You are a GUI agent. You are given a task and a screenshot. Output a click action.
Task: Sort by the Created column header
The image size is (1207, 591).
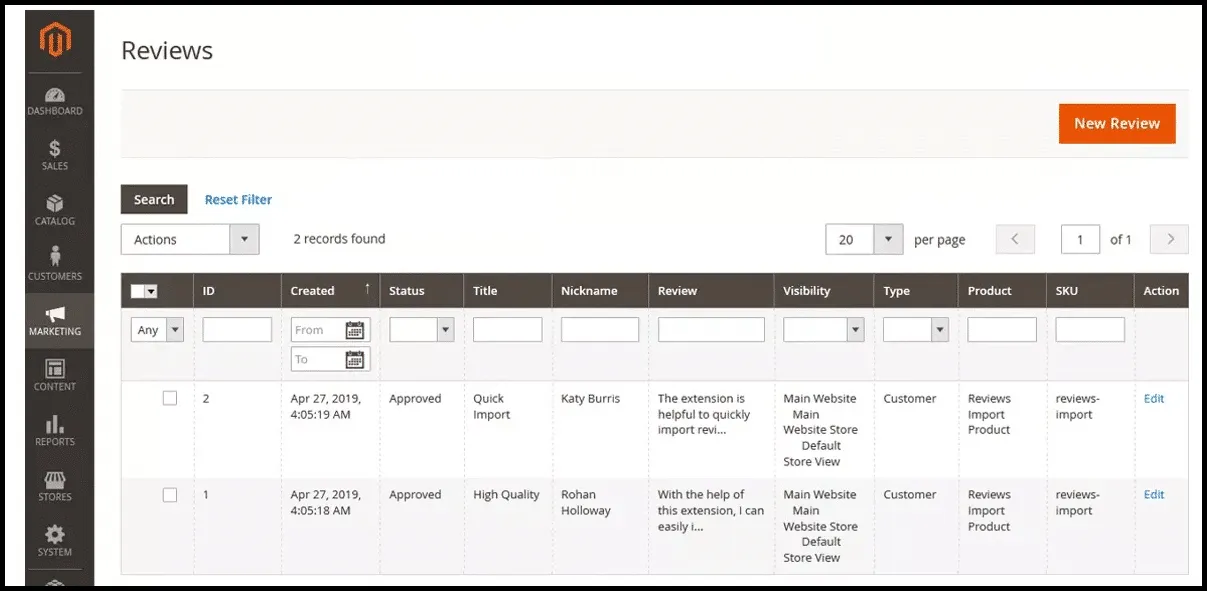[x=312, y=290]
